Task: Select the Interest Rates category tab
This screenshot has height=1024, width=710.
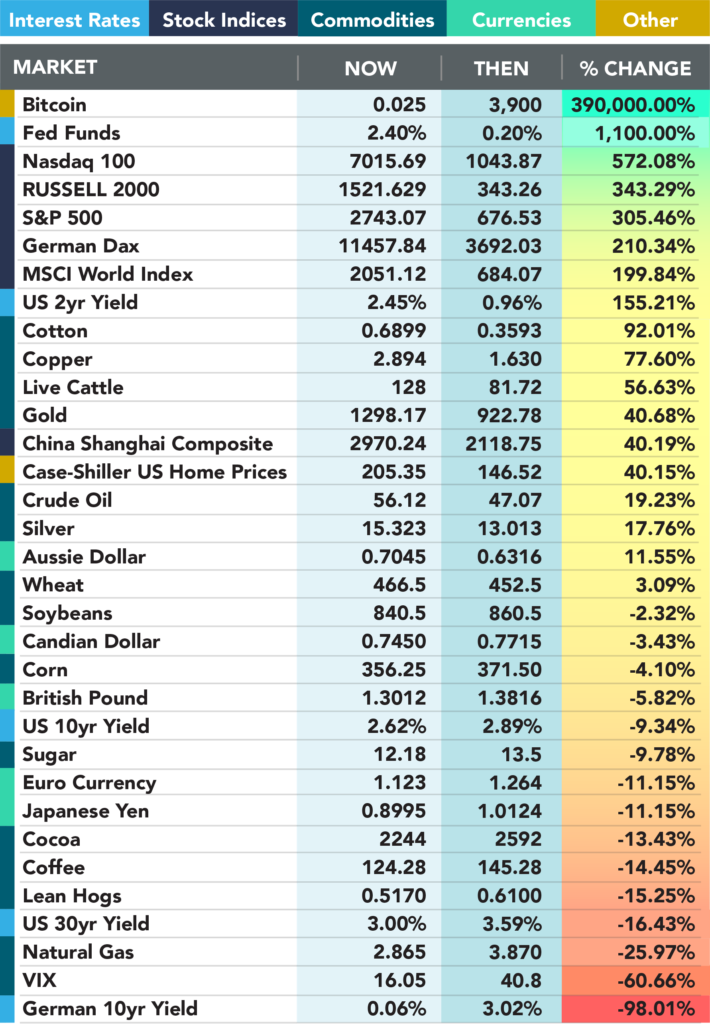Action: (x=74, y=20)
